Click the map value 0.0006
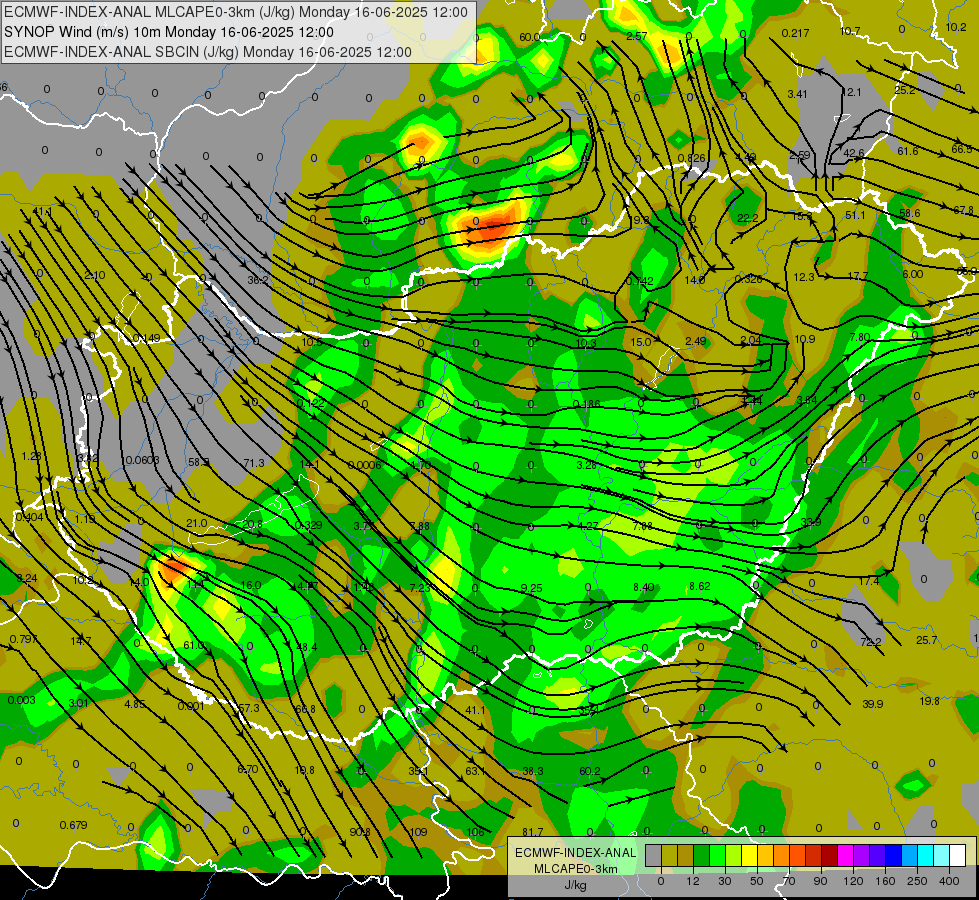This screenshot has height=900, width=979. (364, 465)
